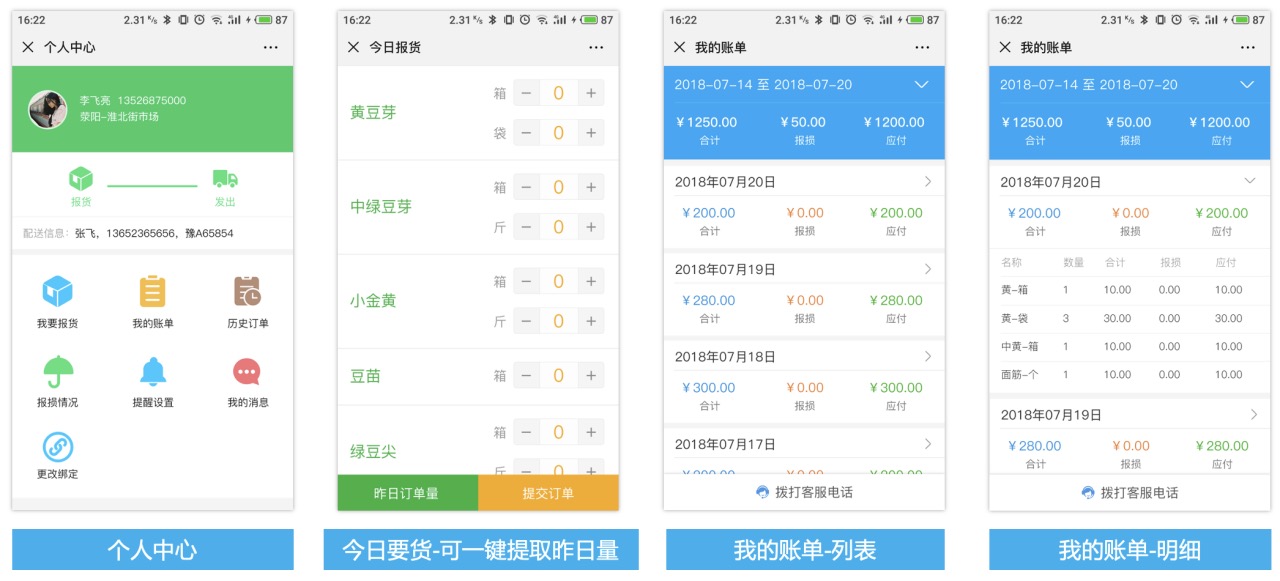Increase 中绿豆芽 箱 quantity
The width and height of the screenshot is (1280, 581).
pyautogui.click(x=591, y=187)
